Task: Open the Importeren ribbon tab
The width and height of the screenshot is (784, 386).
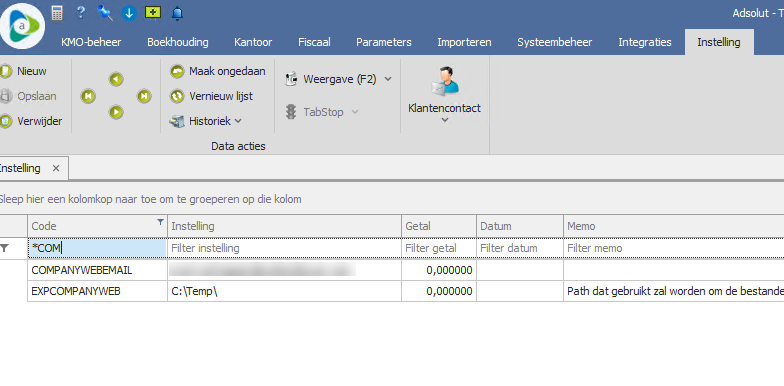Action: pos(464,42)
